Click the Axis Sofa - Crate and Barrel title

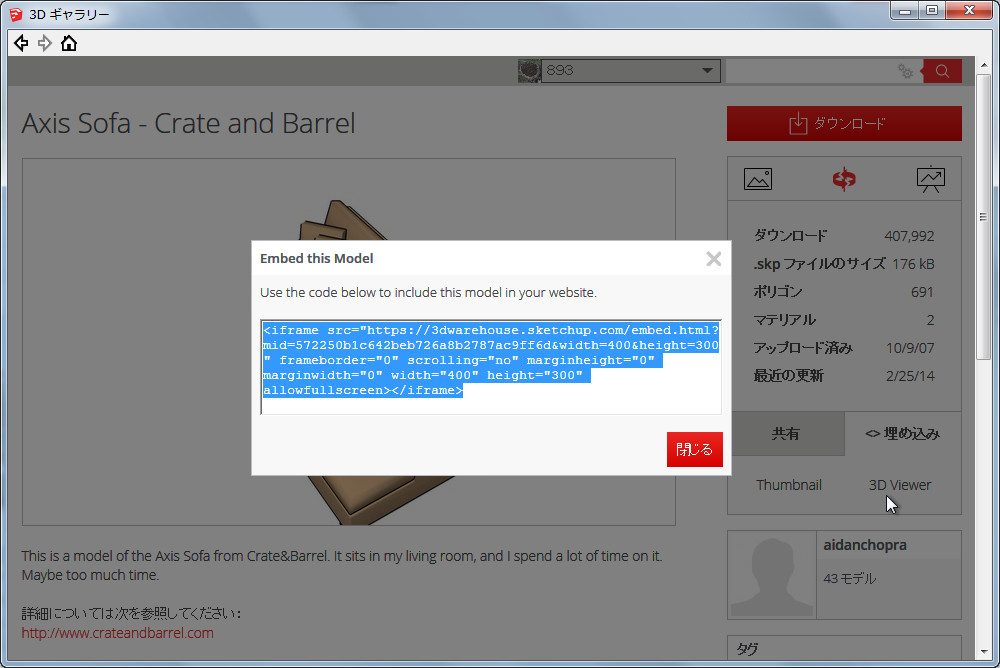(188, 123)
